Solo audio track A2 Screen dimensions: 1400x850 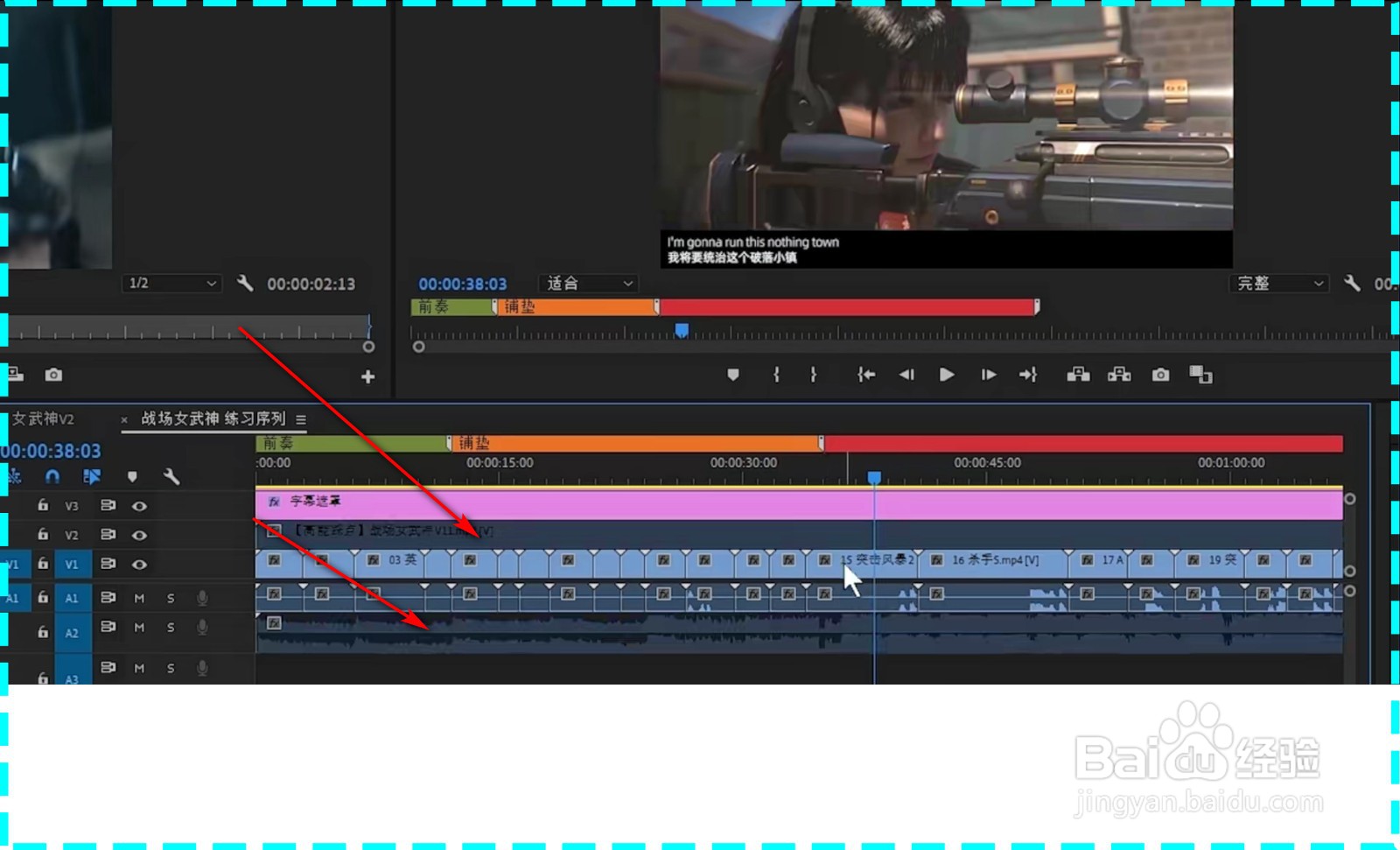(171, 628)
